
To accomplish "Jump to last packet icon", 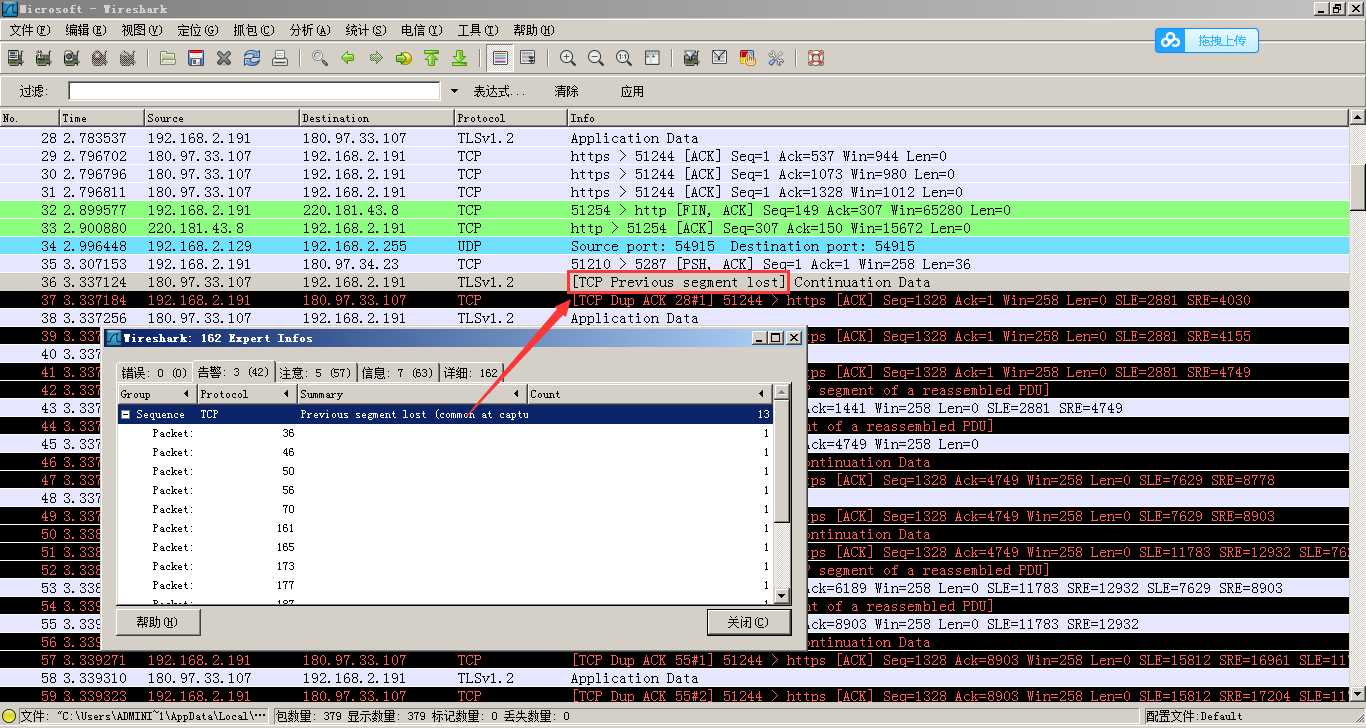I will point(460,58).
